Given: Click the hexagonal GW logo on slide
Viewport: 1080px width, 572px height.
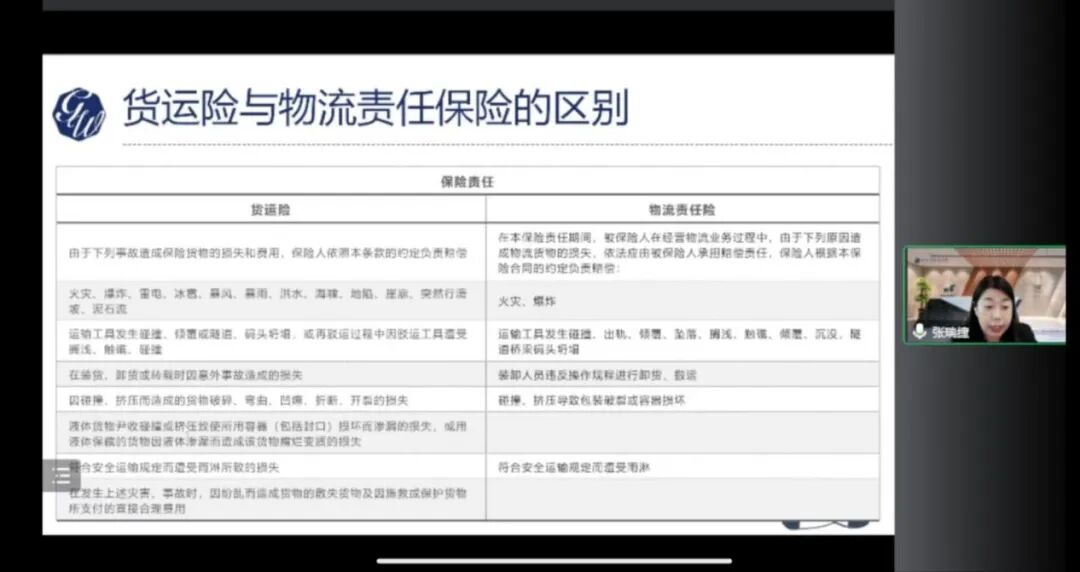Looking at the screenshot, I should 79,114.
